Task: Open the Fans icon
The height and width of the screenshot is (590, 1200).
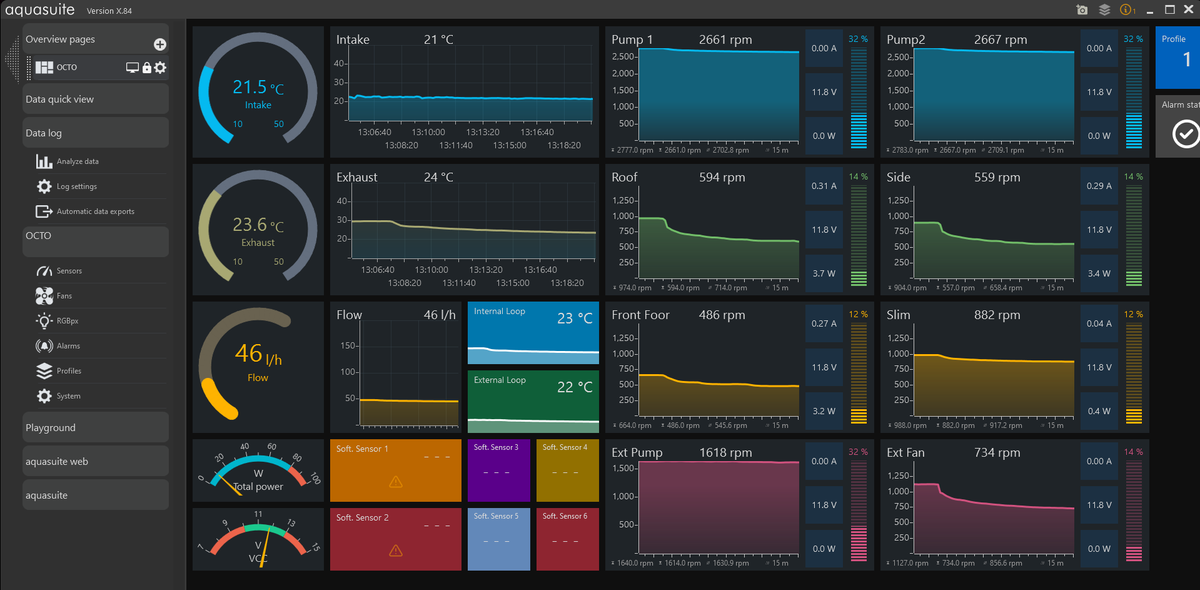Action: [x=44, y=296]
